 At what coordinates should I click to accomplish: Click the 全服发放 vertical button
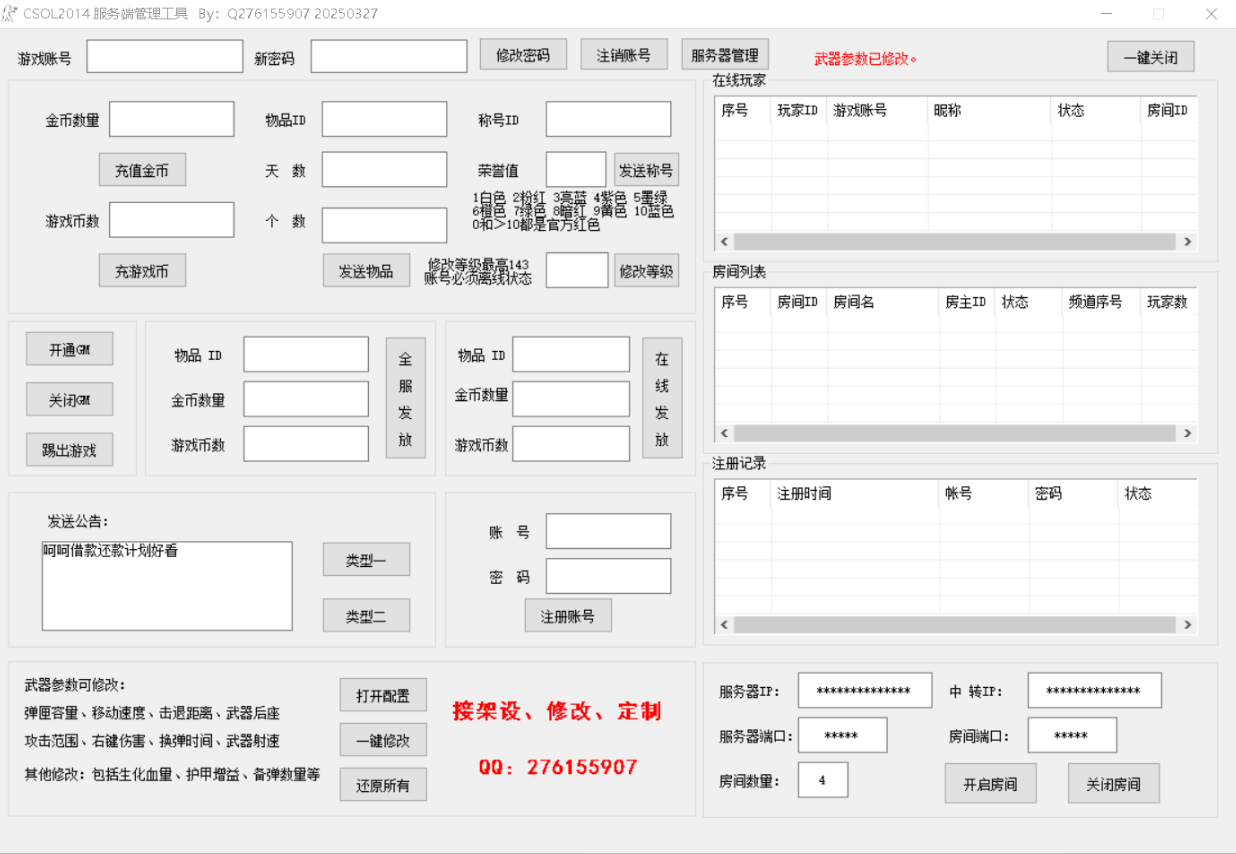[406, 398]
